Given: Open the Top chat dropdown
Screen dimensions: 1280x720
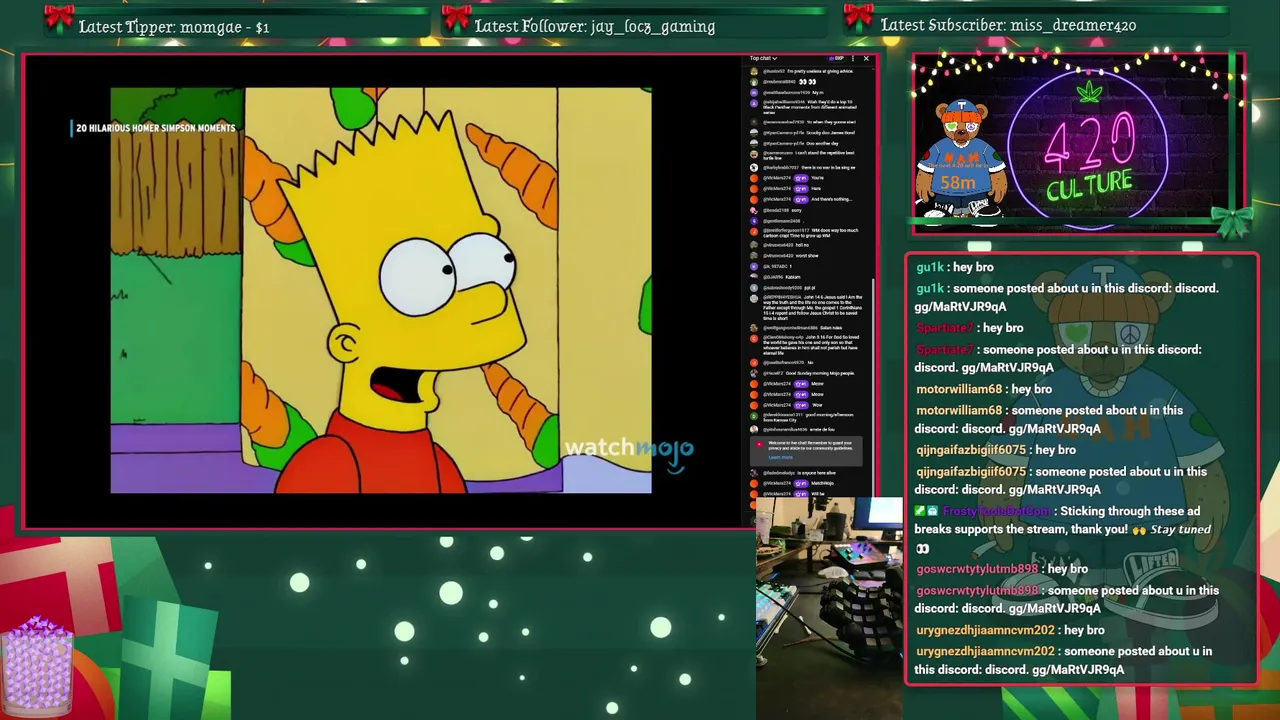Looking at the screenshot, I should [763, 58].
